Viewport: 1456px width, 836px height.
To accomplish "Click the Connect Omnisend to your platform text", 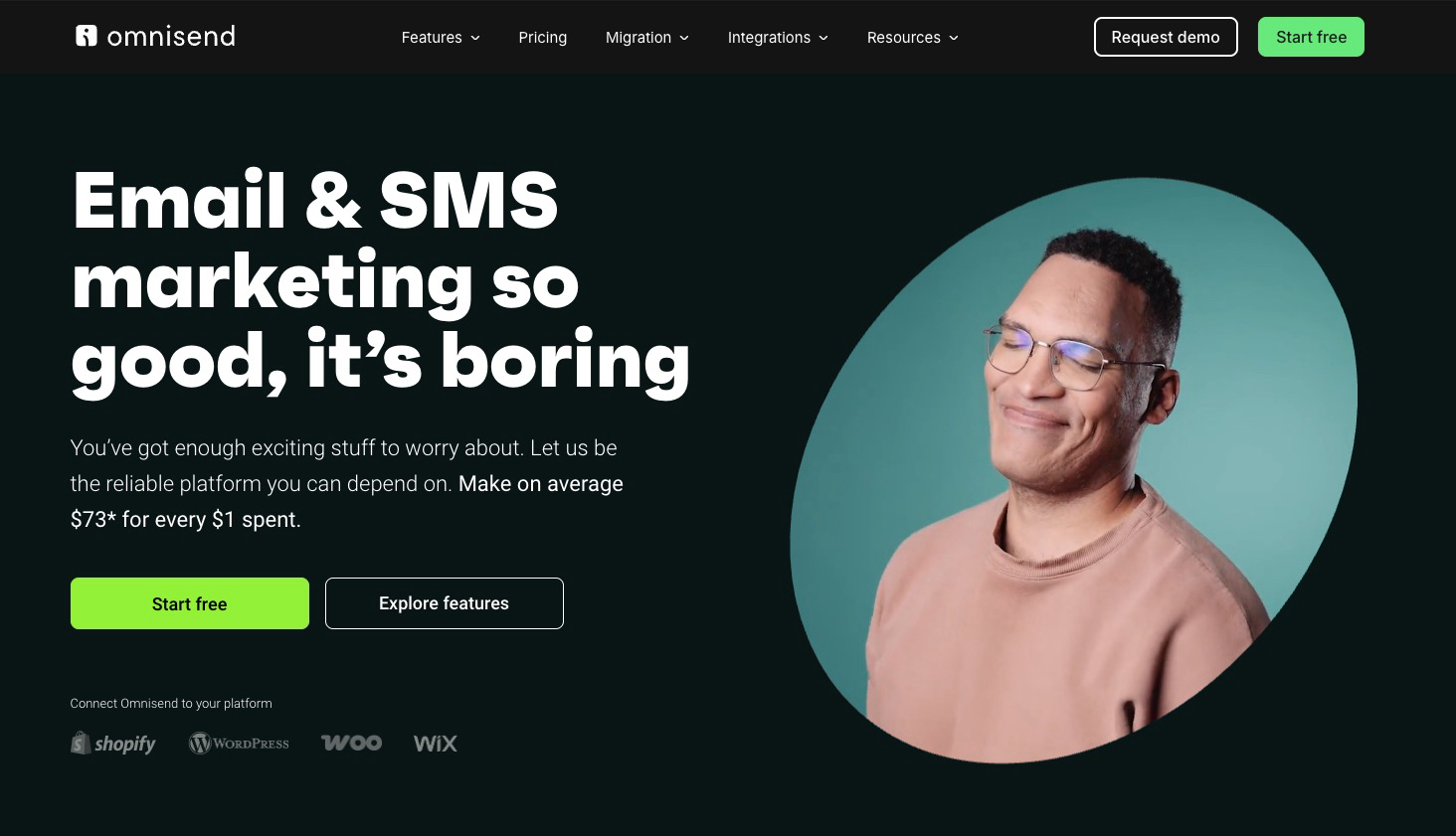I will pos(171,703).
